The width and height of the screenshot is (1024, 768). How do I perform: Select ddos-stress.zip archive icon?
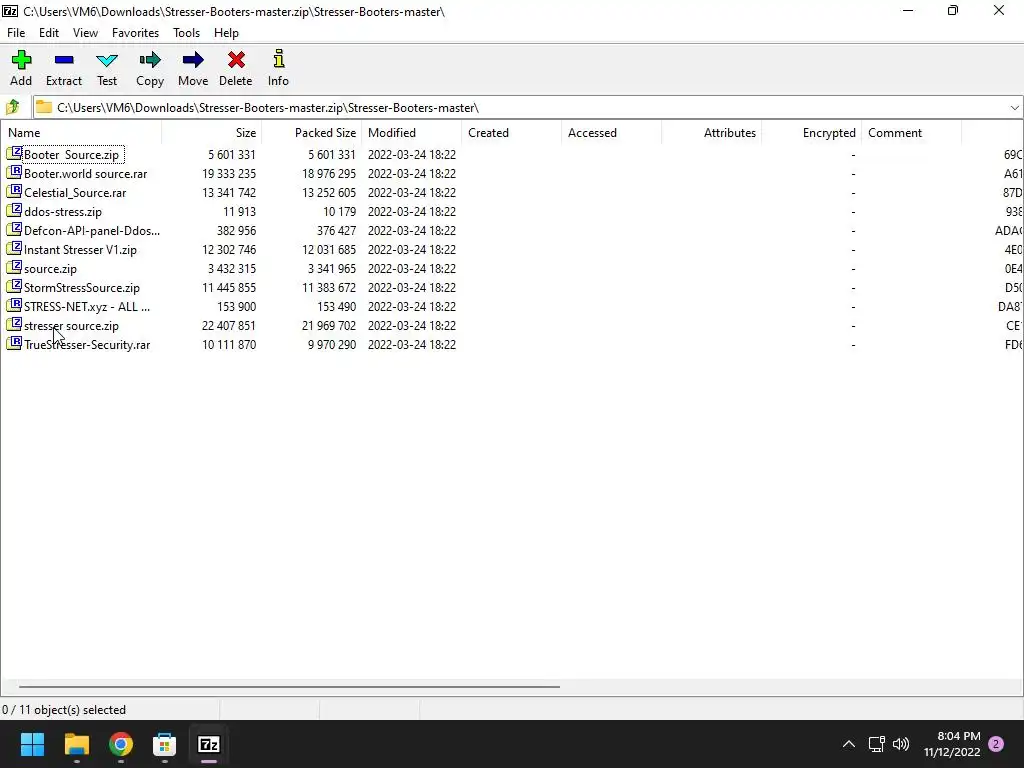point(14,211)
